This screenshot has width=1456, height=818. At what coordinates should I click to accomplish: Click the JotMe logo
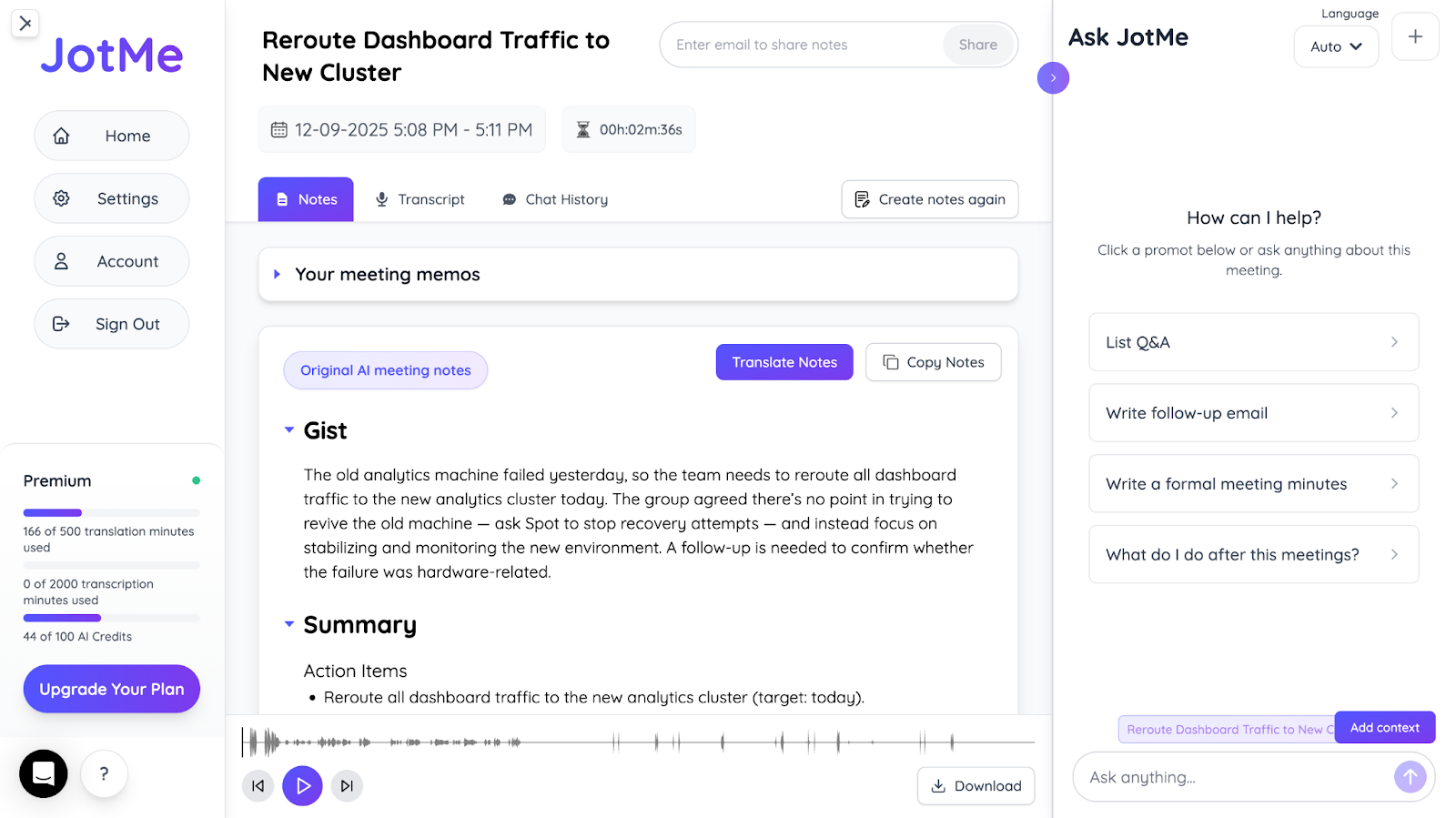(x=112, y=56)
